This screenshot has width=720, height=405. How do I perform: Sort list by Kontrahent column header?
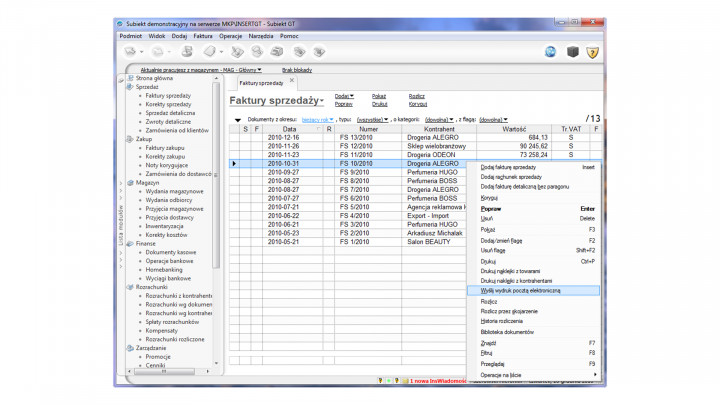click(x=439, y=129)
